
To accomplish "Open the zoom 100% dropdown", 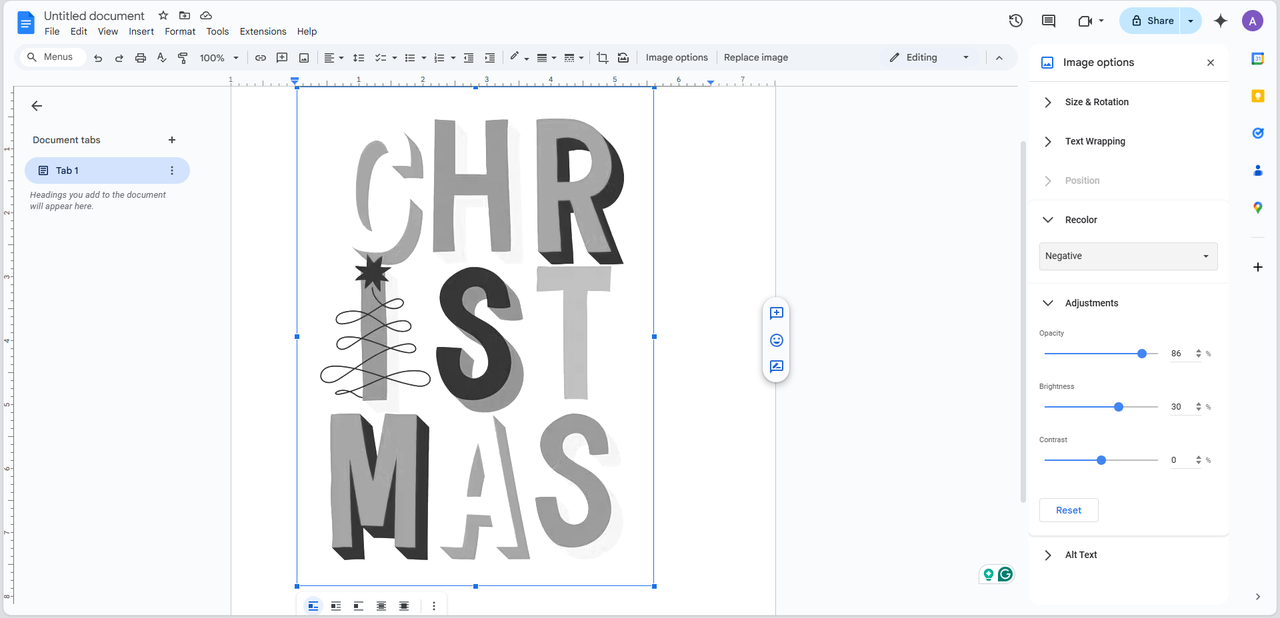I will (x=219, y=58).
